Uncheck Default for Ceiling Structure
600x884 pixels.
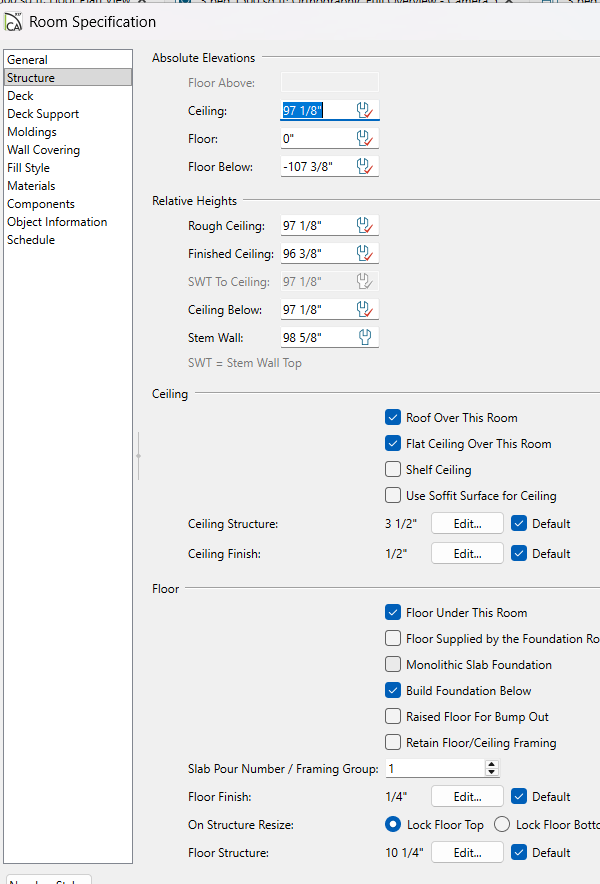click(x=518, y=524)
